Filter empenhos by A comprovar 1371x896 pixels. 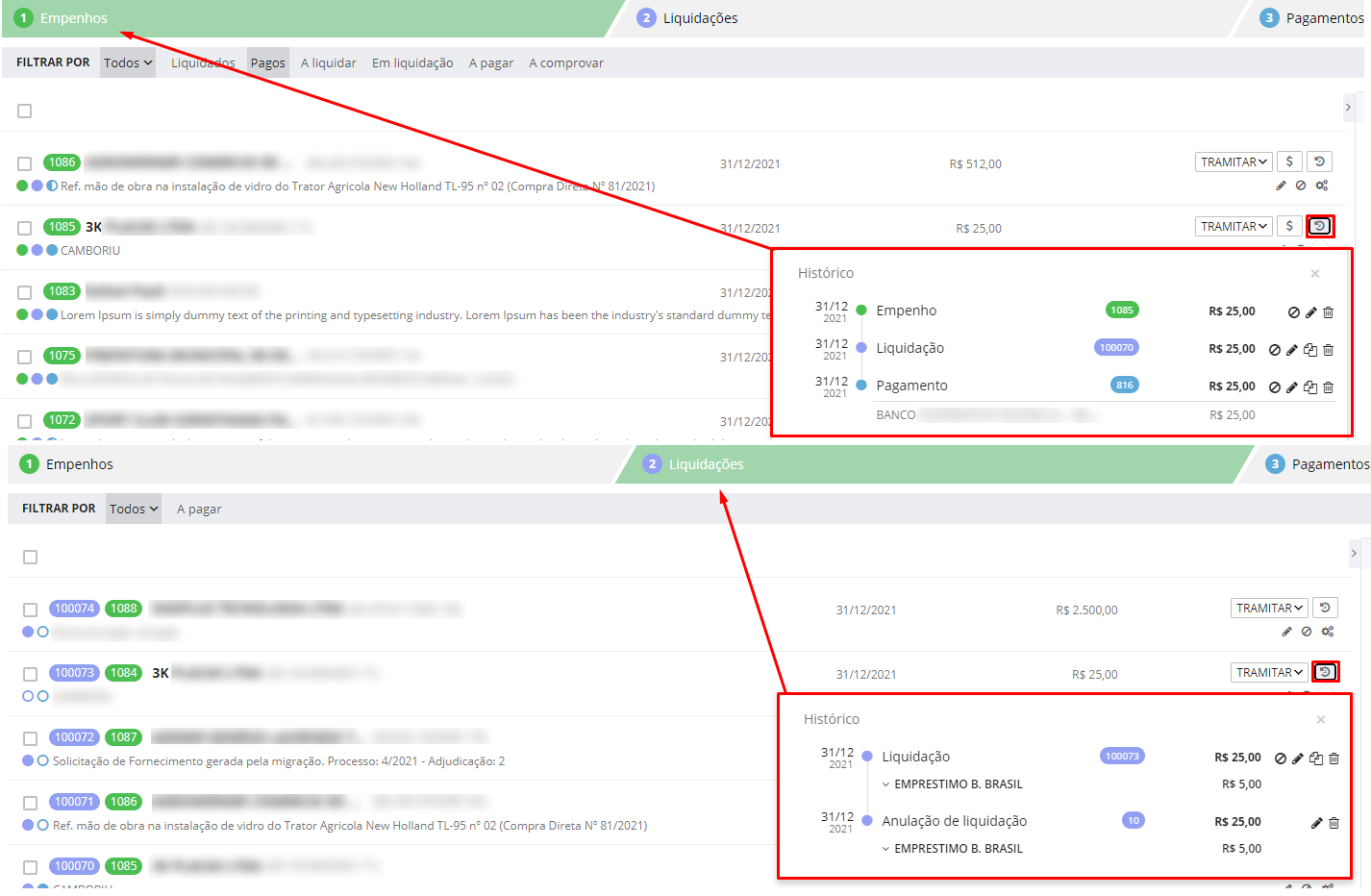(566, 62)
